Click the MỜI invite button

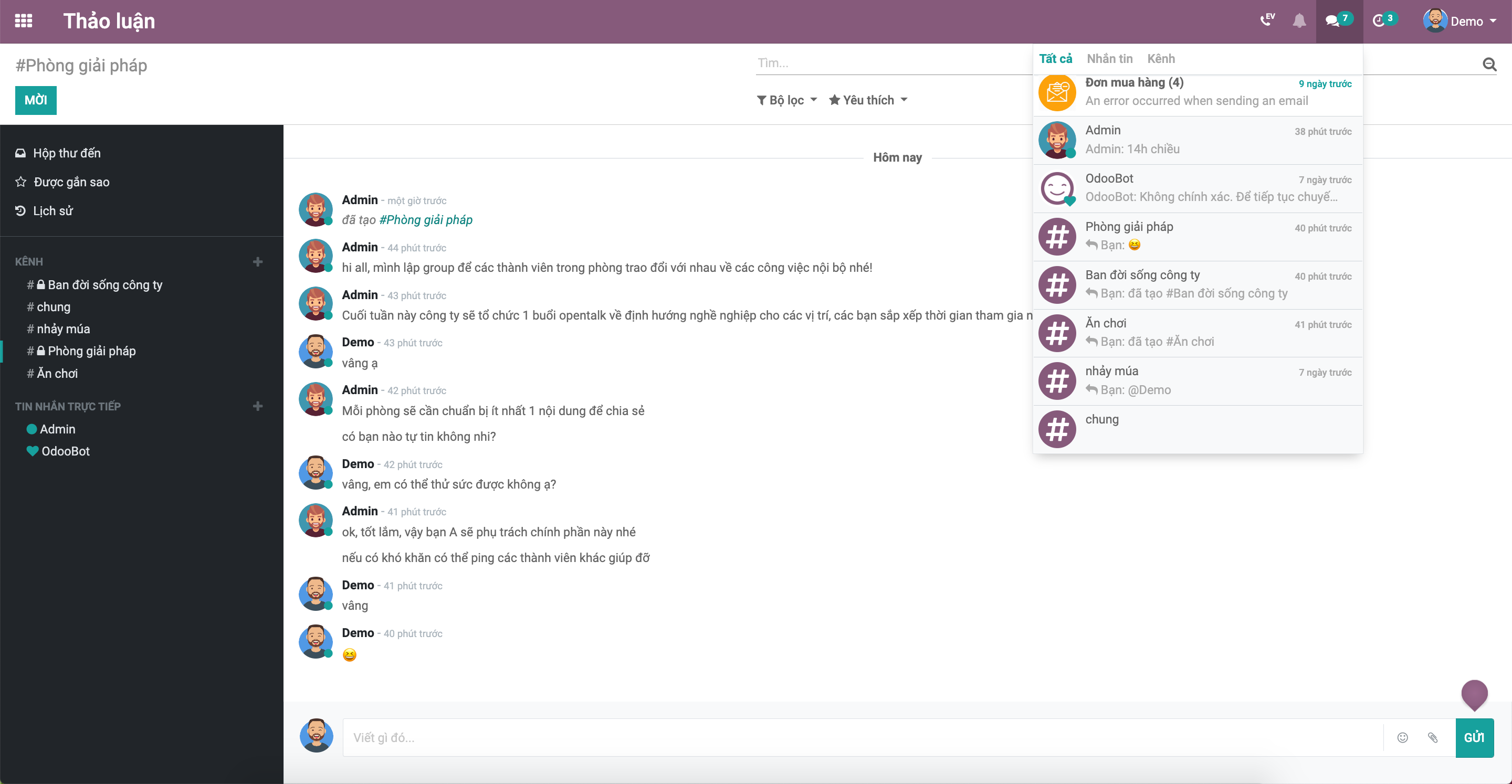click(36, 100)
